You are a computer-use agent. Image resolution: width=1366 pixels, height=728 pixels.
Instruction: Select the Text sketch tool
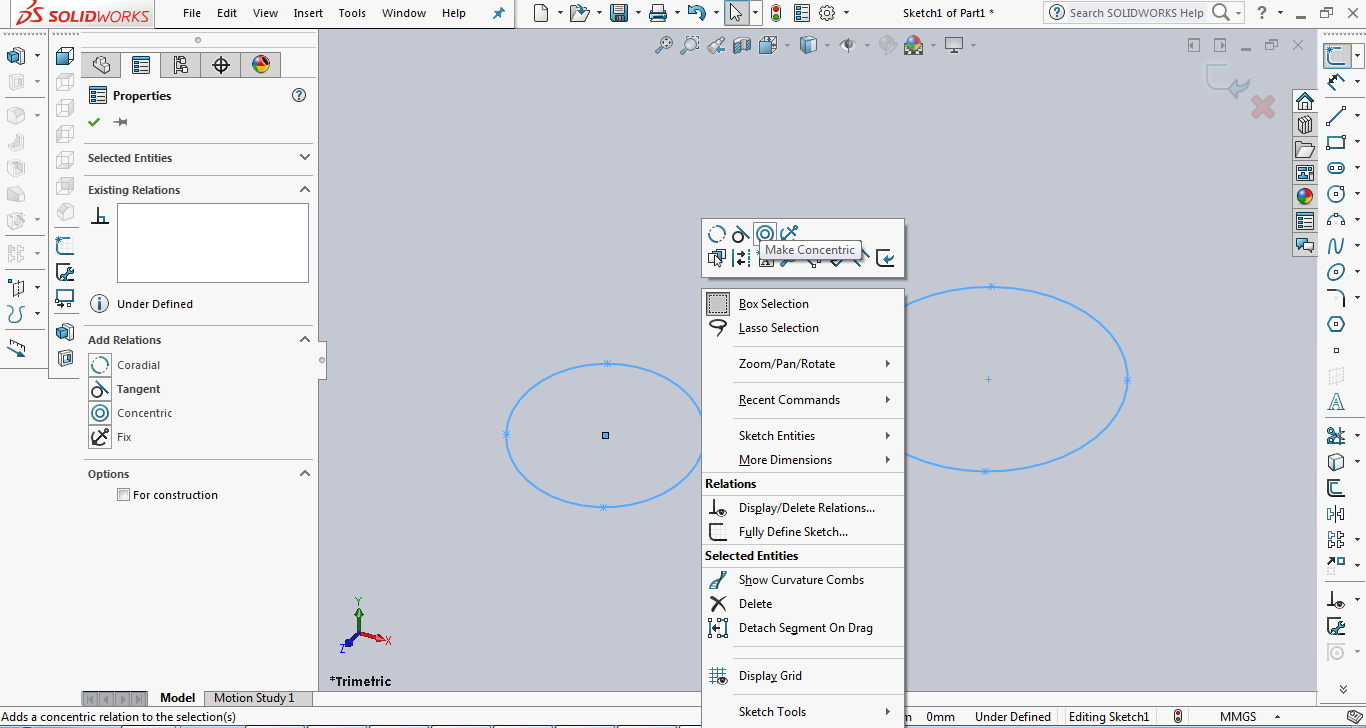point(1336,403)
